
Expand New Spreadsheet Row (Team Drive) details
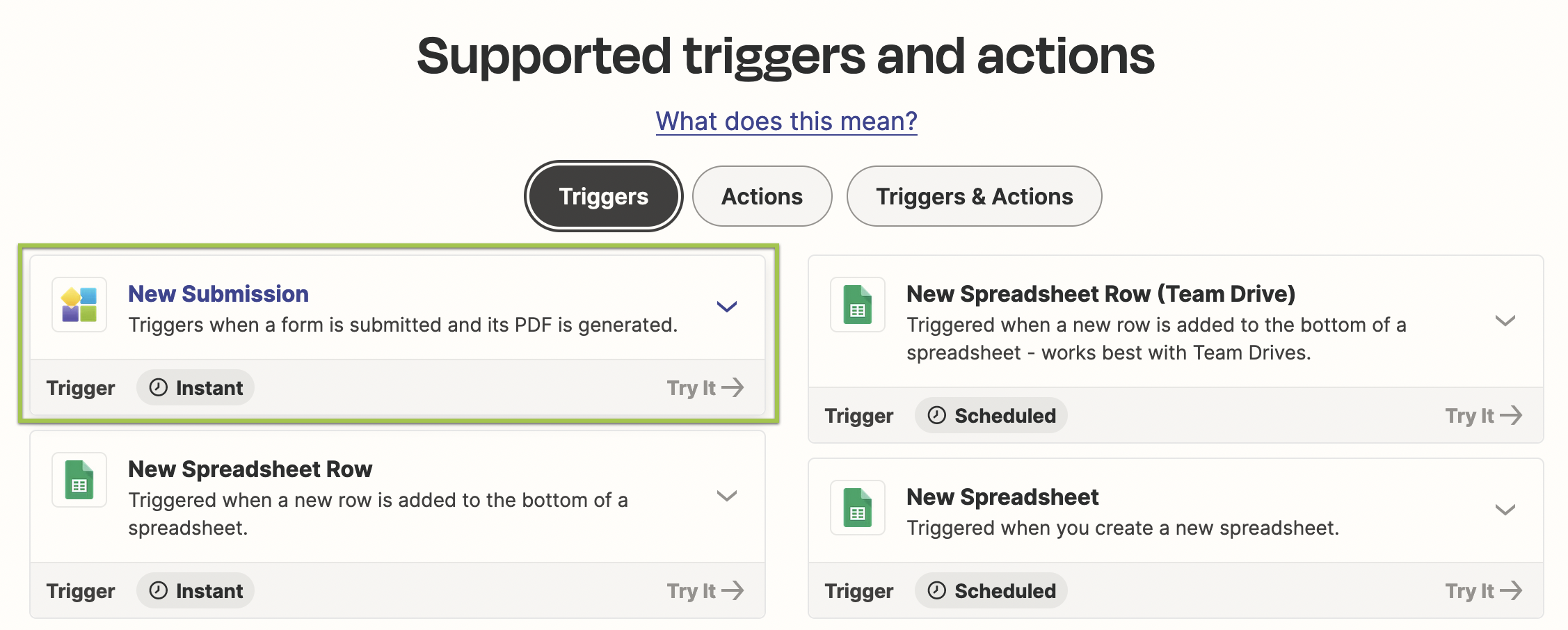(1505, 321)
